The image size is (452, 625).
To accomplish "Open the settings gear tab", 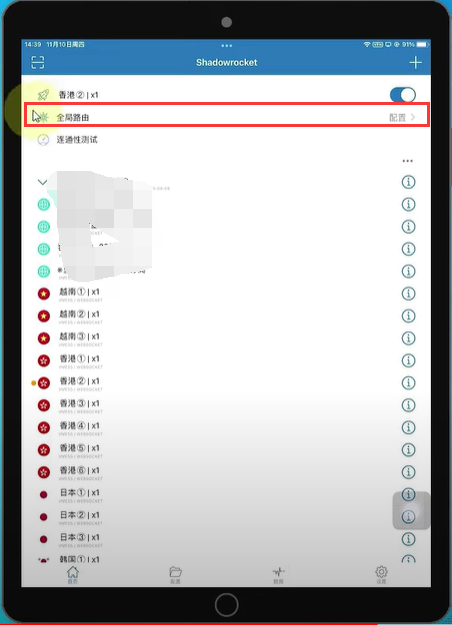I will pos(381,574).
